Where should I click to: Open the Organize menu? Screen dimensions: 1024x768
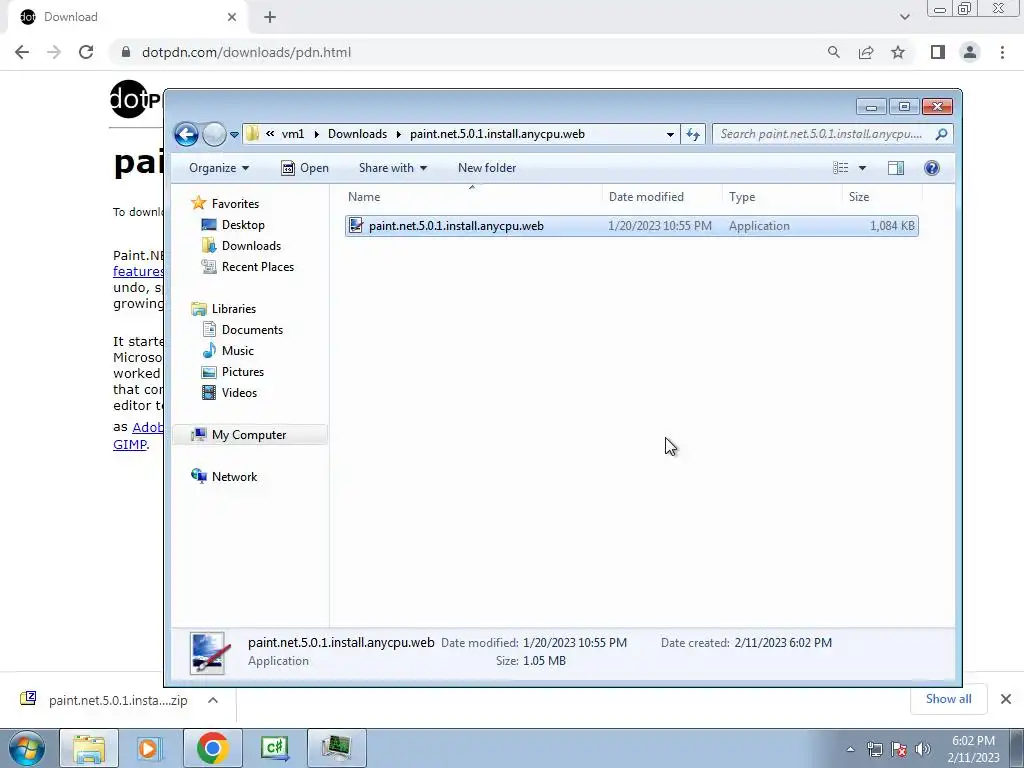[219, 168]
